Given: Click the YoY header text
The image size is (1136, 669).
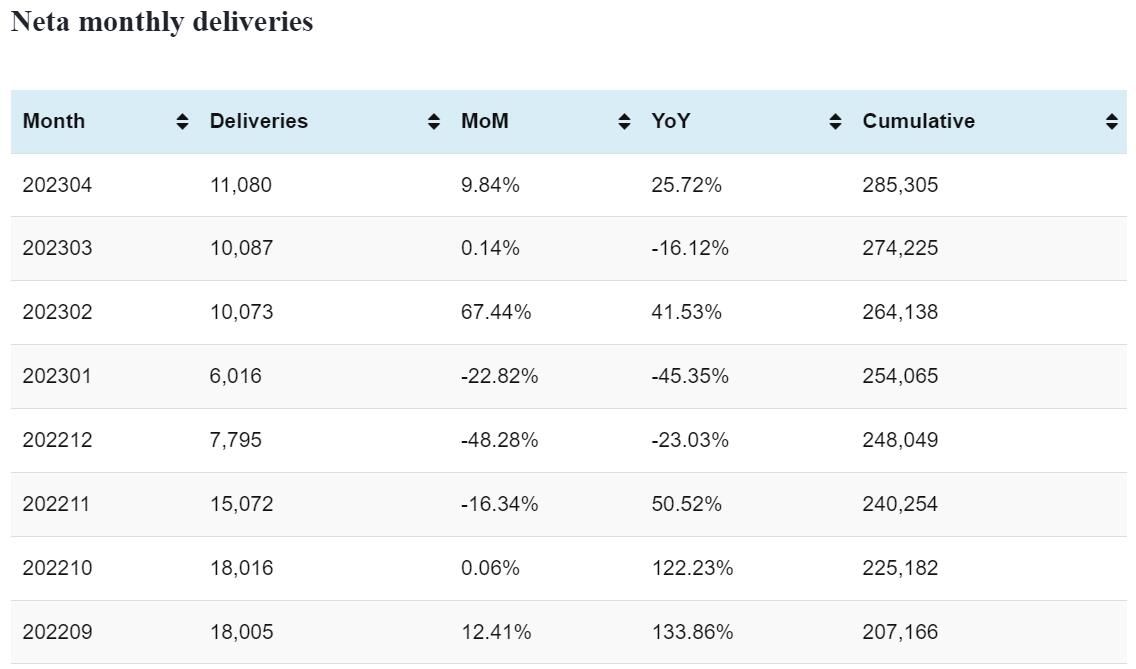Looking at the screenshot, I should coord(671,121).
